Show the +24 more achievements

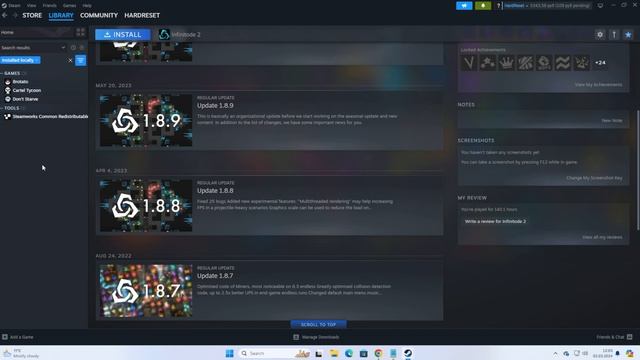600,63
